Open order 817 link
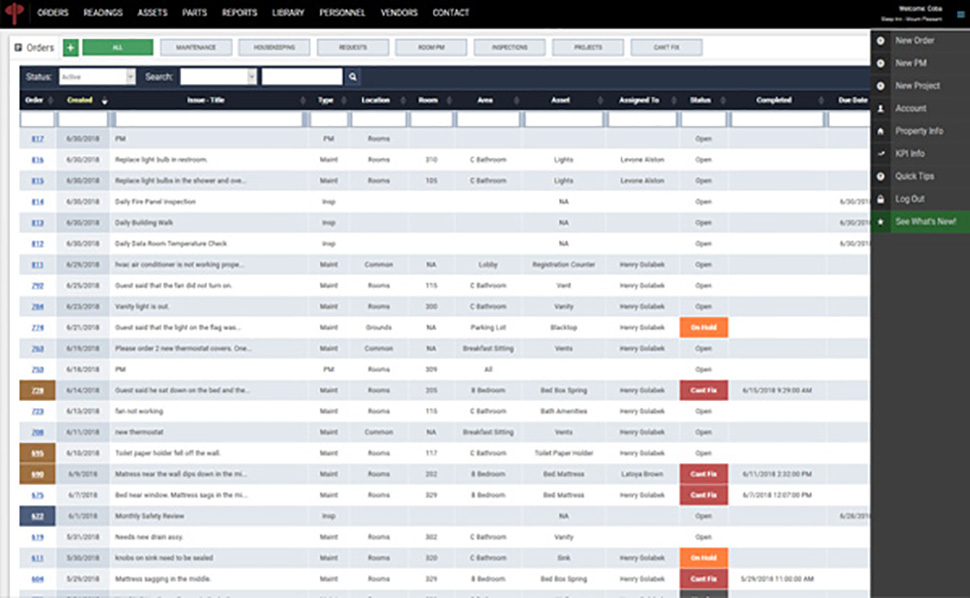This screenshot has height=598, width=970. (38, 139)
